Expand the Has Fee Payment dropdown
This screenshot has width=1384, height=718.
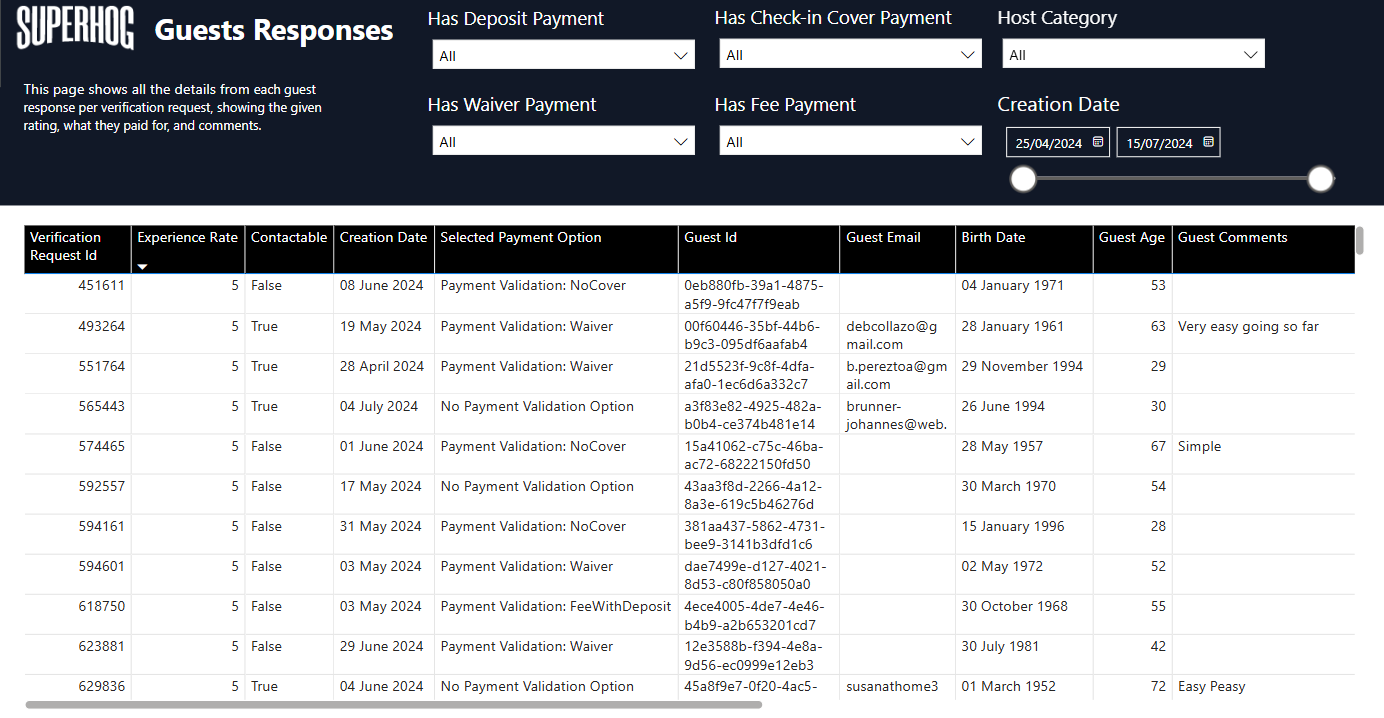[850, 142]
